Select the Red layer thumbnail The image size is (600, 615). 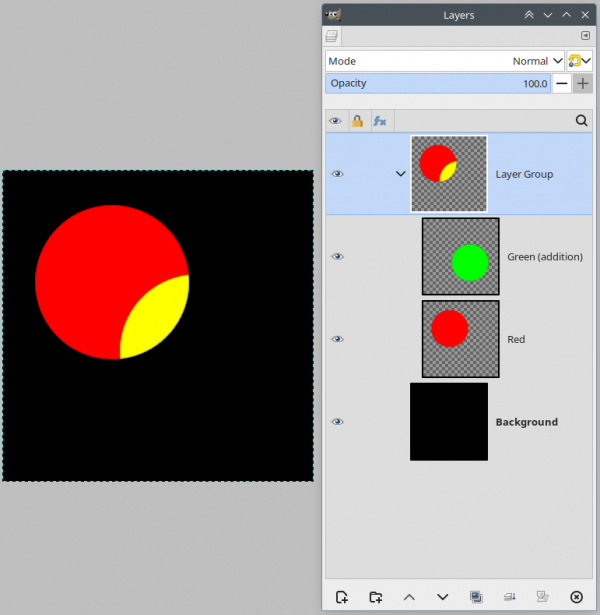coord(460,339)
